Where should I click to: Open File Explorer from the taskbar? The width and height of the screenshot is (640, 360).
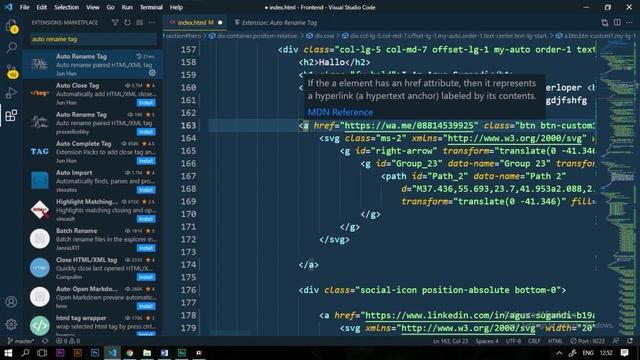click(x=147, y=353)
